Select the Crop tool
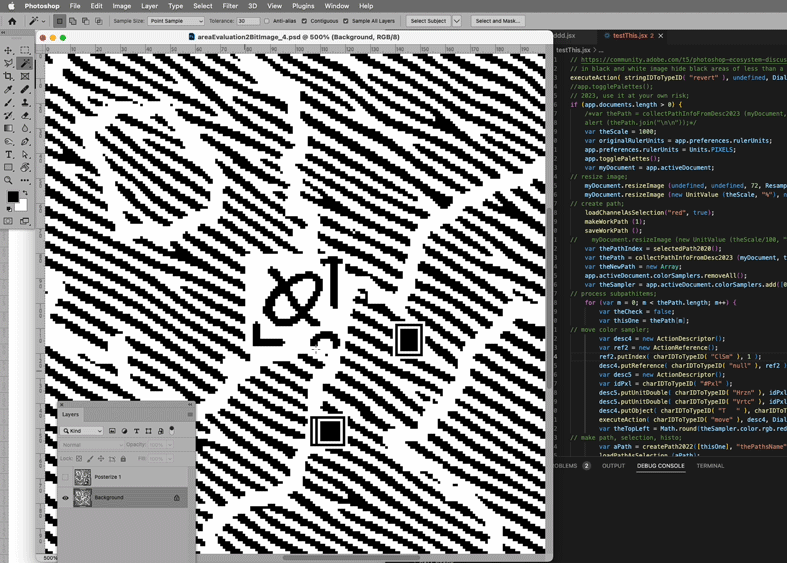This screenshot has width=787, height=563. coord(9,76)
